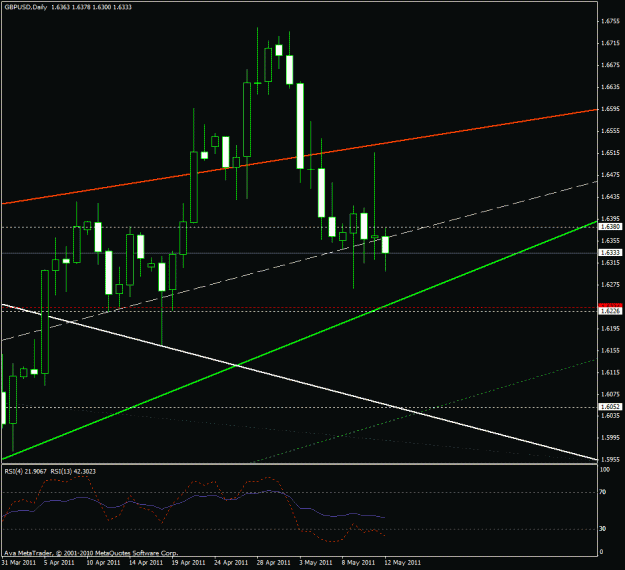
Task: Click the 12 May 2011 date label
Action: (x=403, y=563)
